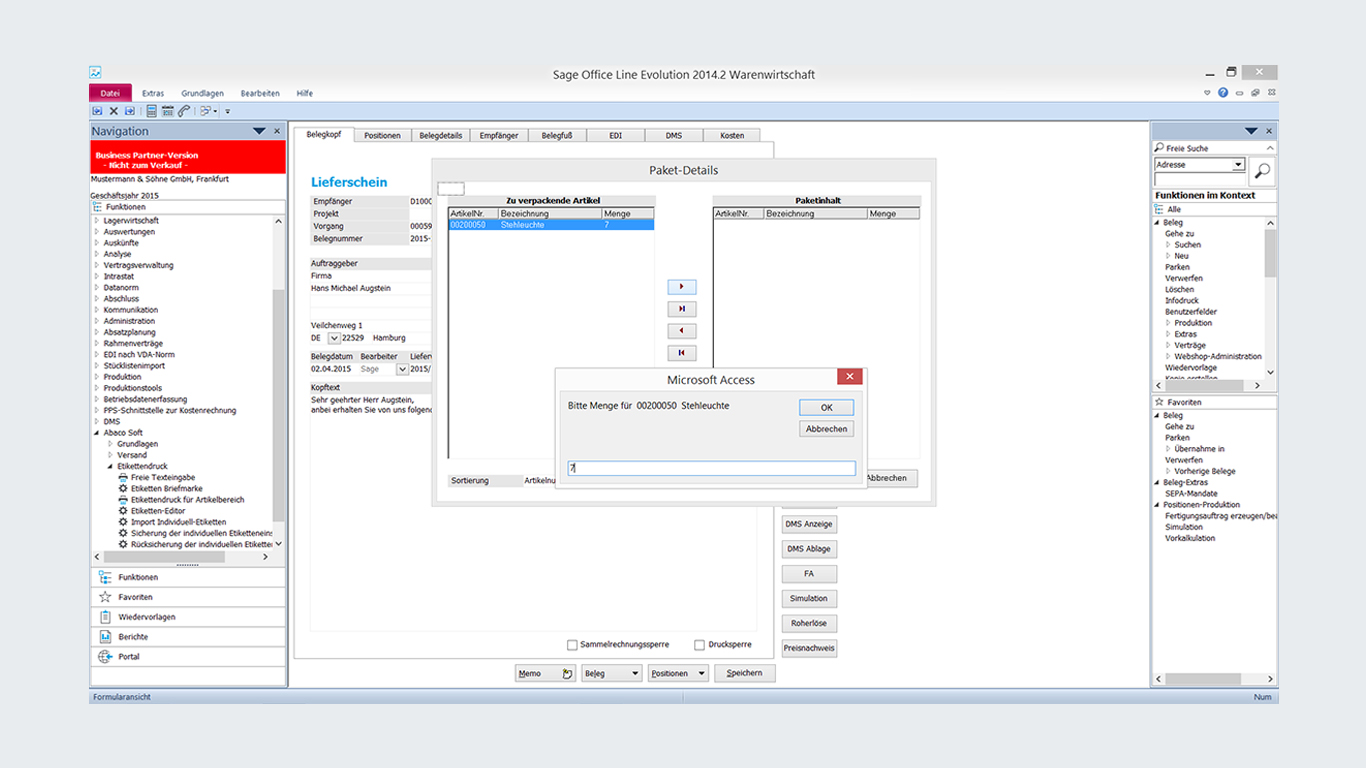This screenshot has height=768, width=1366.
Task: Move all articles to package with double right arrow
Action: (x=681, y=309)
